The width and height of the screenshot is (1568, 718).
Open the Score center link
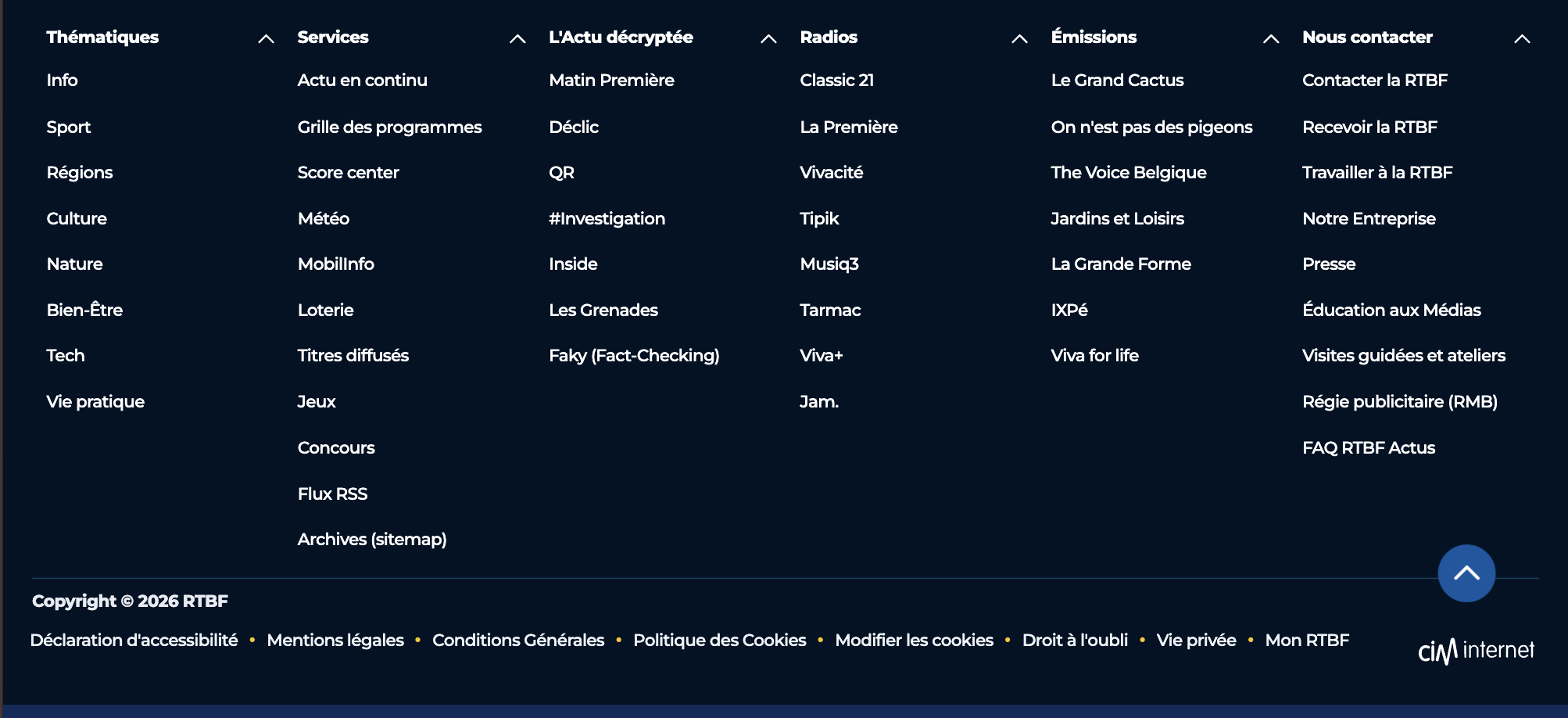(349, 172)
